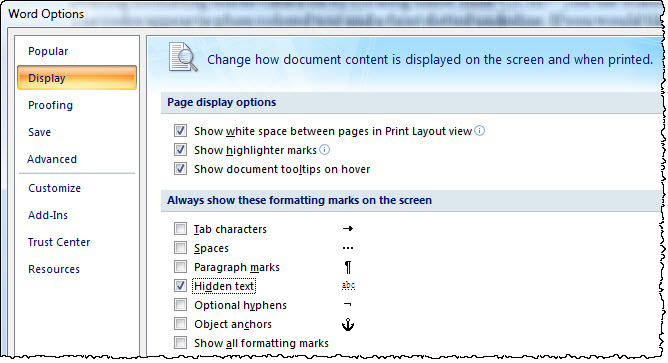Switch to Advanced options
The height and width of the screenshot is (363, 668).
tap(52, 159)
